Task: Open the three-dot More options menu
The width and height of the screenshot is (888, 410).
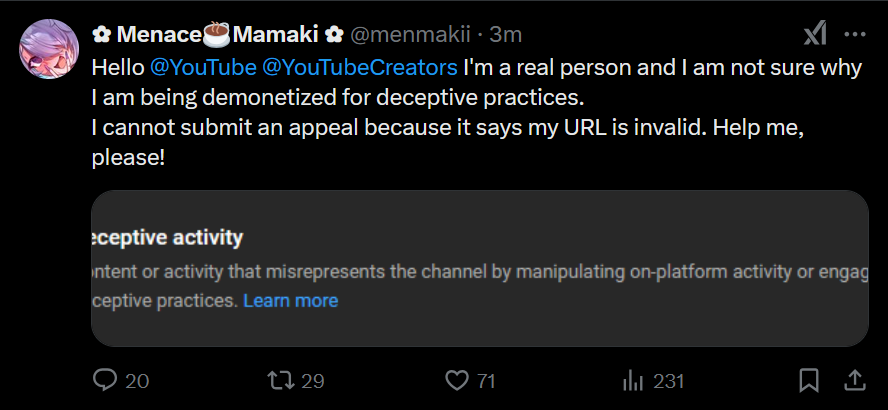Action: coord(854,34)
